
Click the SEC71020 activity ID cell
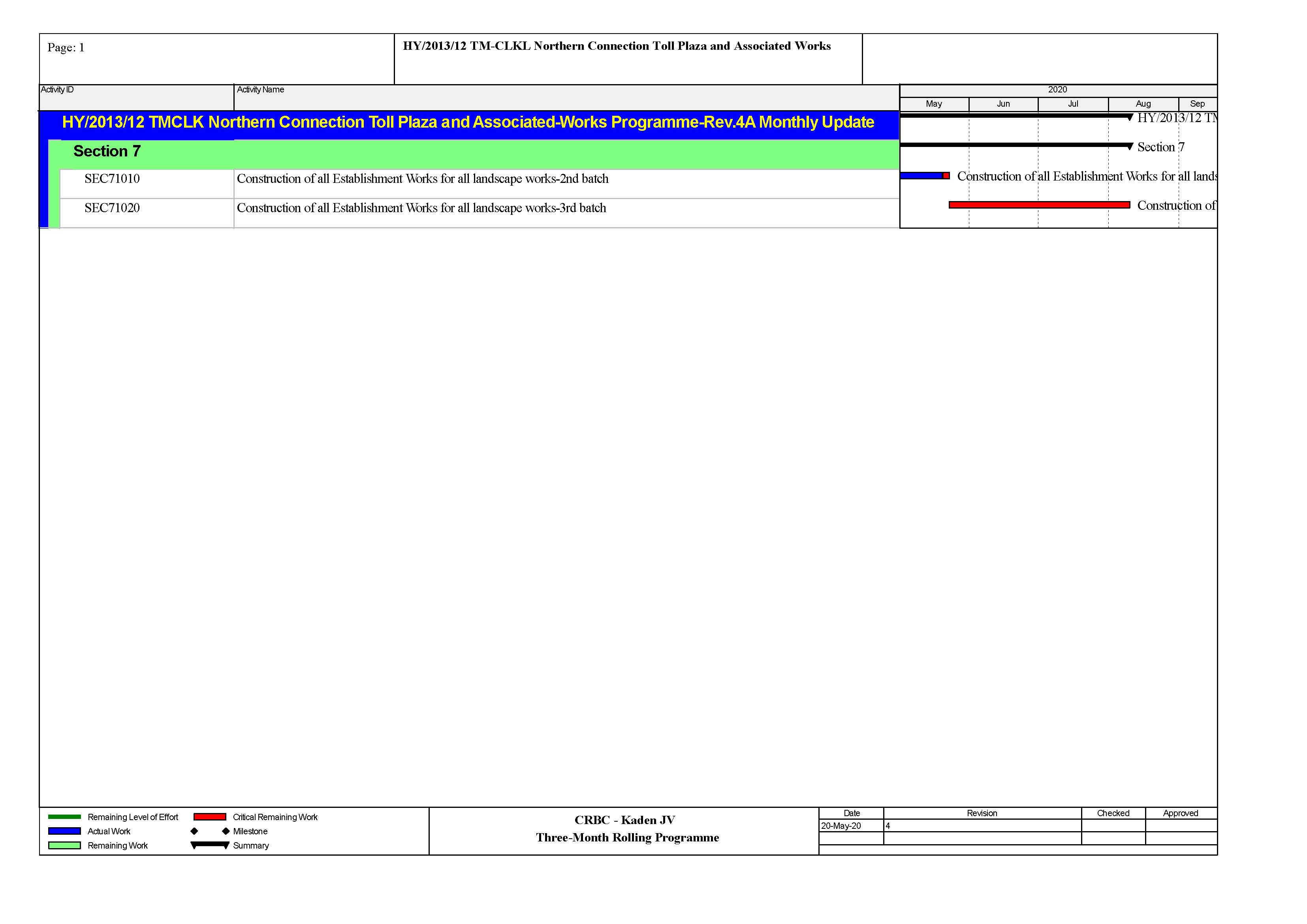click(x=112, y=208)
